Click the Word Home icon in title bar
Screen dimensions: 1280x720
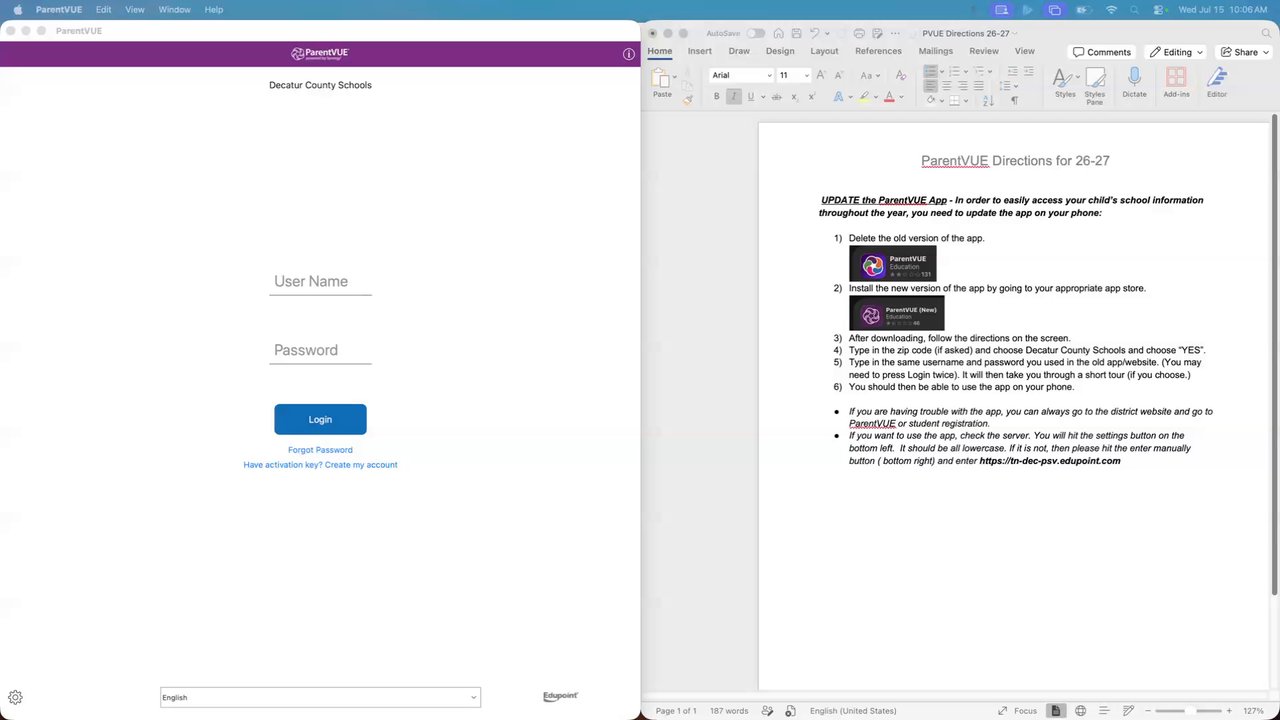pyautogui.click(x=779, y=33)
